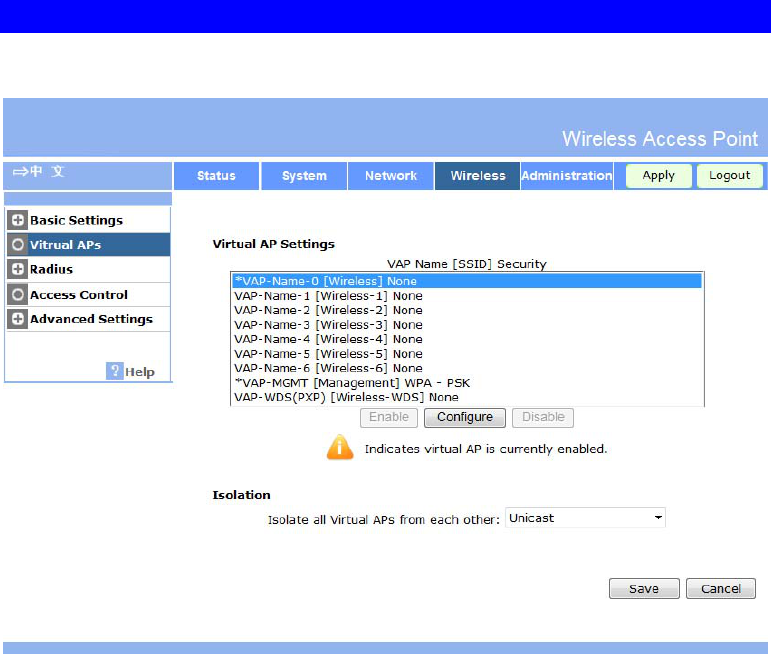Select row *VAP-MGMT [Management] WPA - PSK
This screenshot has width=771, height=654.
coord(467,383)
